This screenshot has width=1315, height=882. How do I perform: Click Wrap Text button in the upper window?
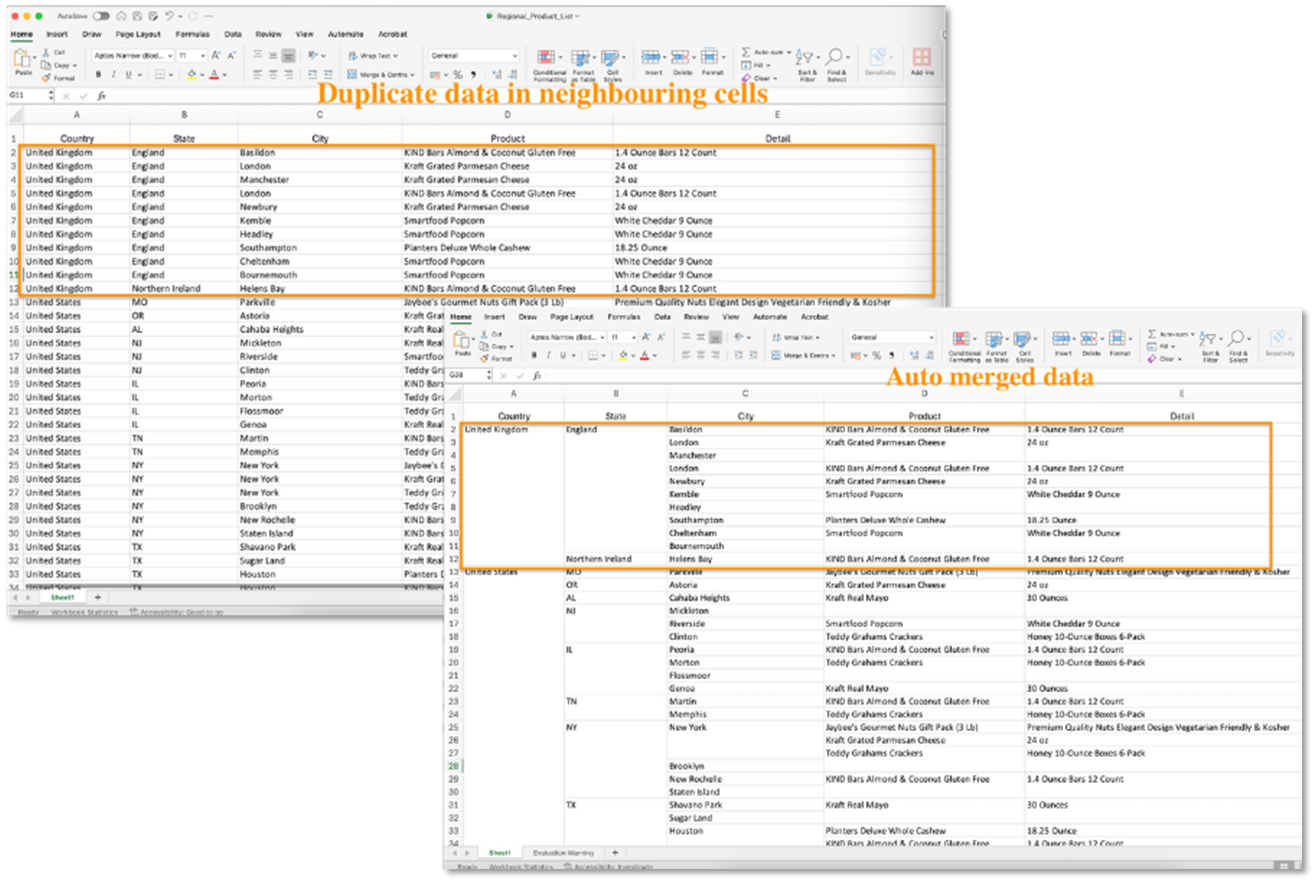(373, 56)
